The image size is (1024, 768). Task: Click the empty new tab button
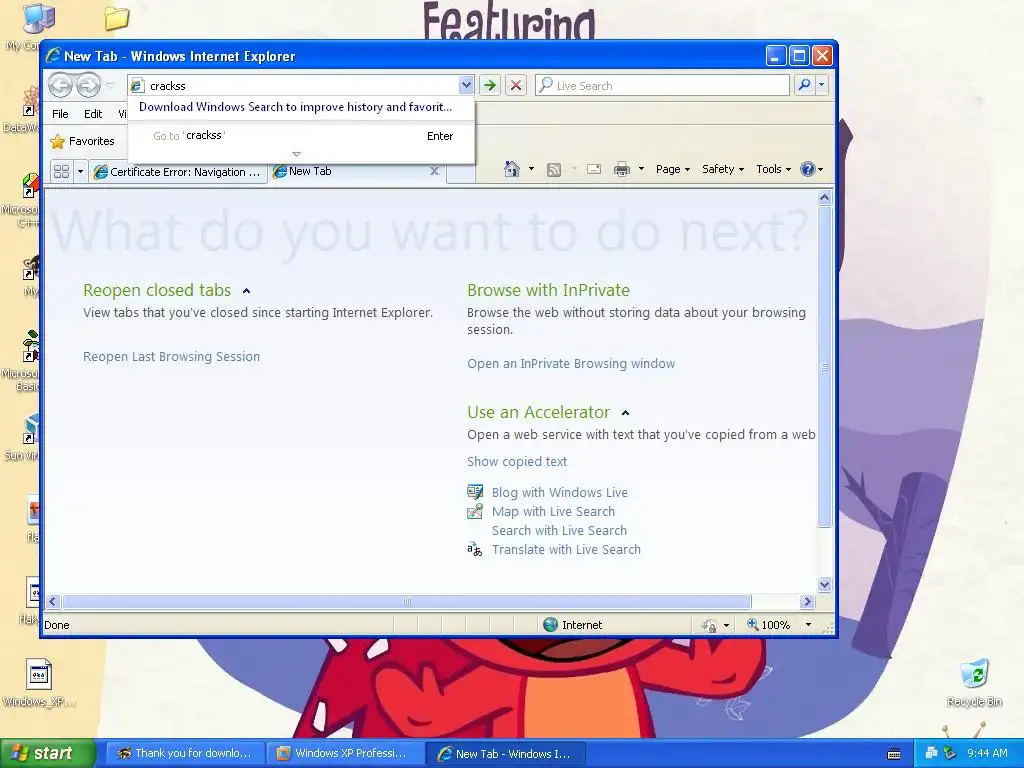[x=461, y=172]
